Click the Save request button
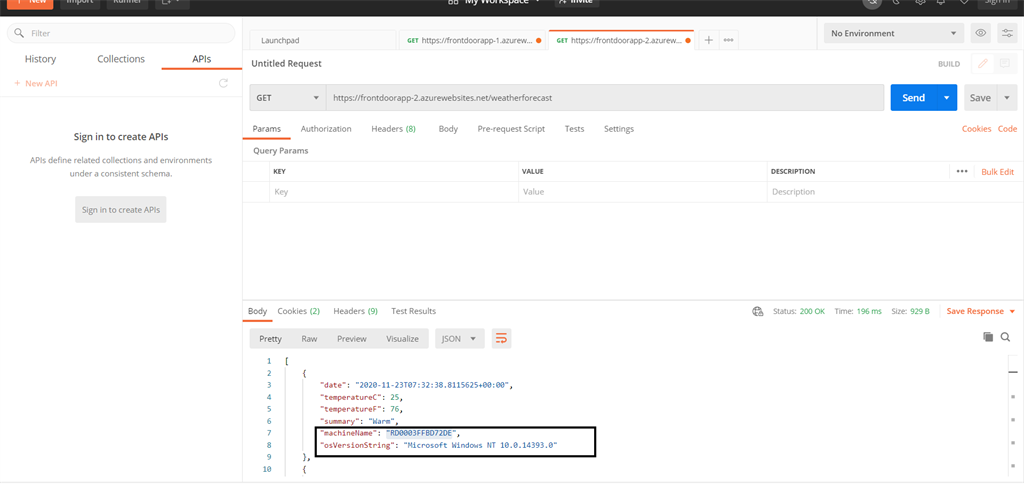This screenshot has height=484, width=1024. 980,97
